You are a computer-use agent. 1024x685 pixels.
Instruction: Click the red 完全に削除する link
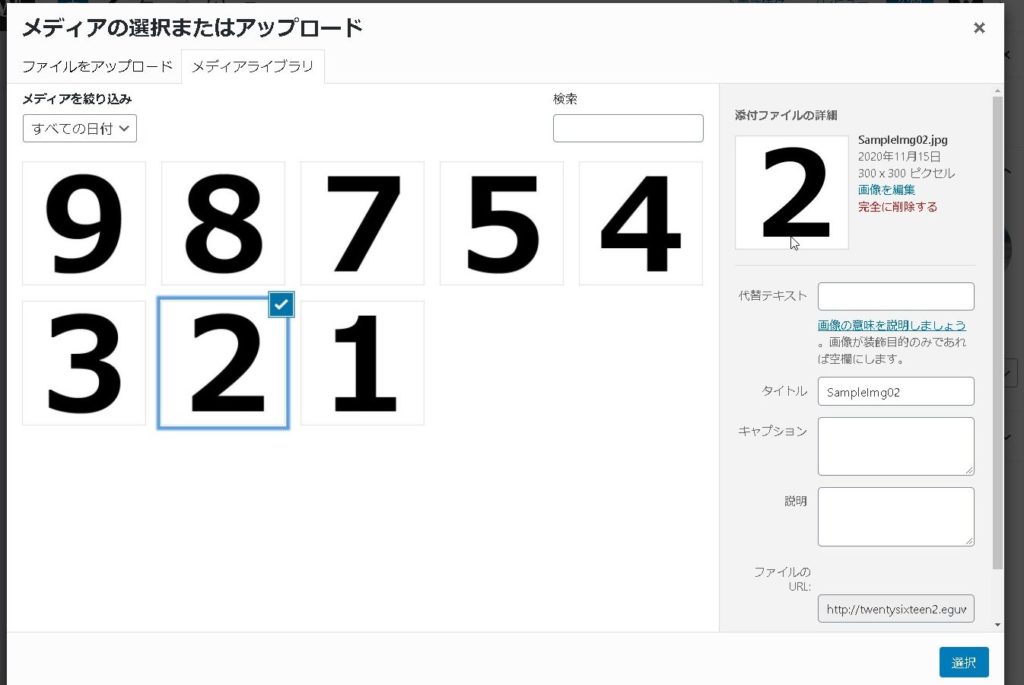(897, 207)
